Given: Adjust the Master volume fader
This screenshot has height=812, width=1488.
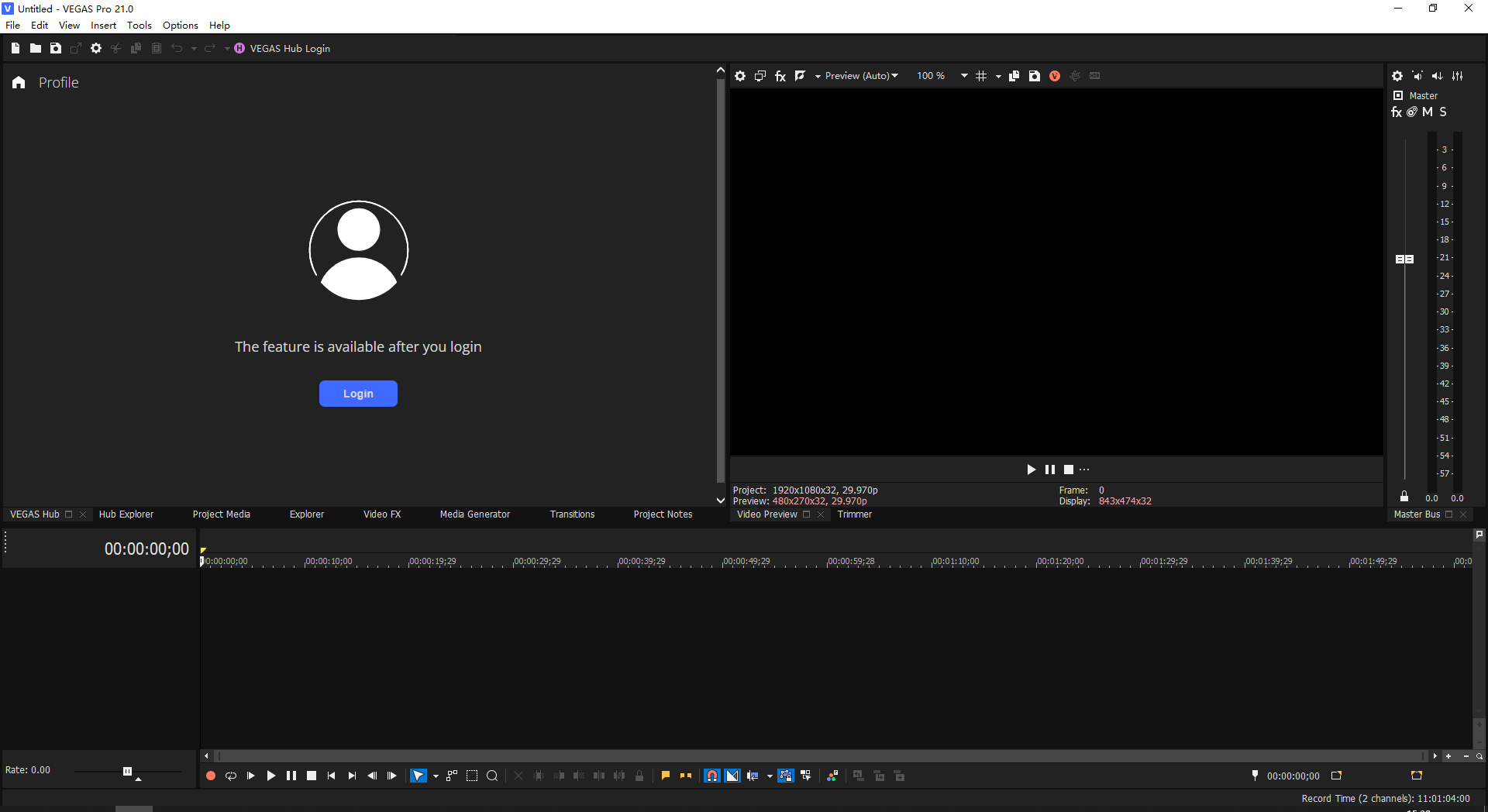Looking at the screenshot, I should pos(1404,259).
